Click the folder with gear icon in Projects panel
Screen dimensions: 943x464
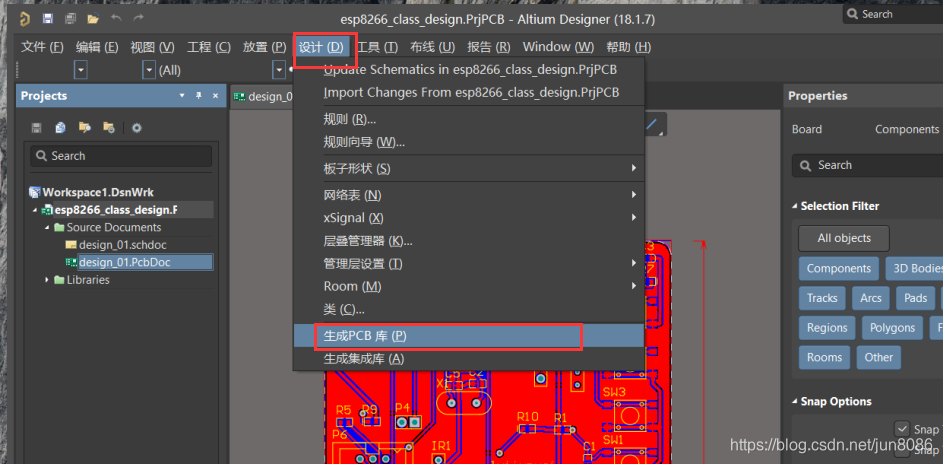click(108, 127)
